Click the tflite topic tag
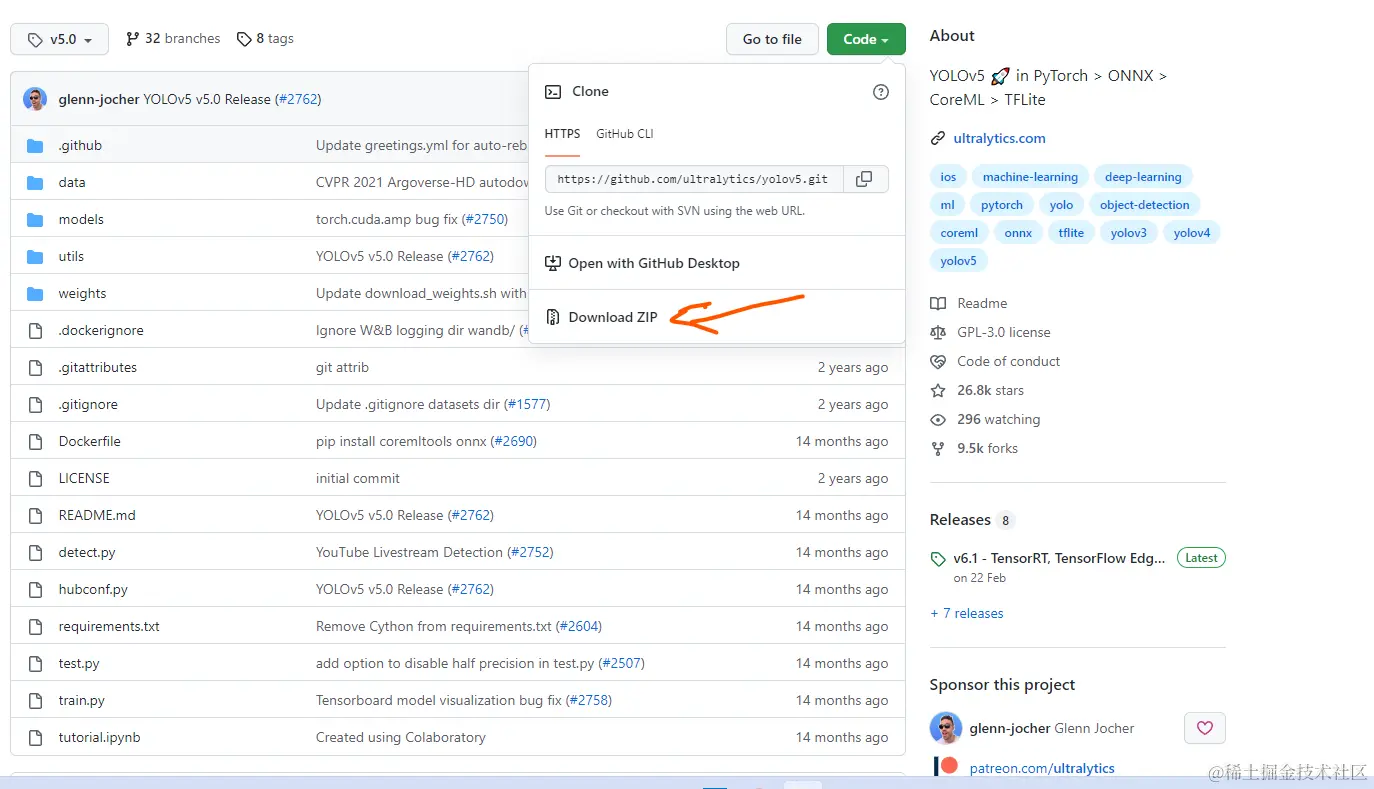This screenshot has height=789, width=1374. (x=1071, y=233)
